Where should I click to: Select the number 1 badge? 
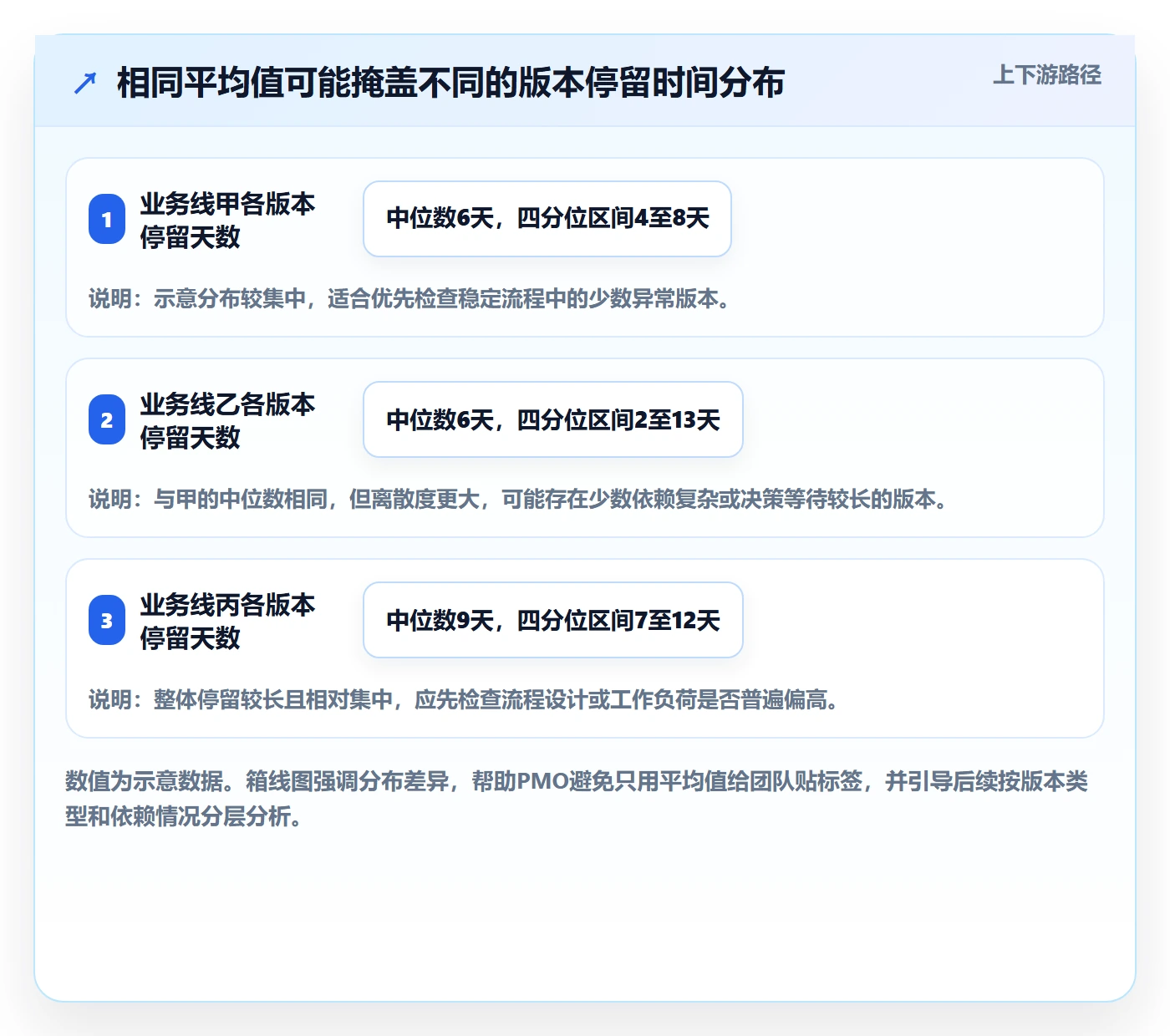pos(107,220)
